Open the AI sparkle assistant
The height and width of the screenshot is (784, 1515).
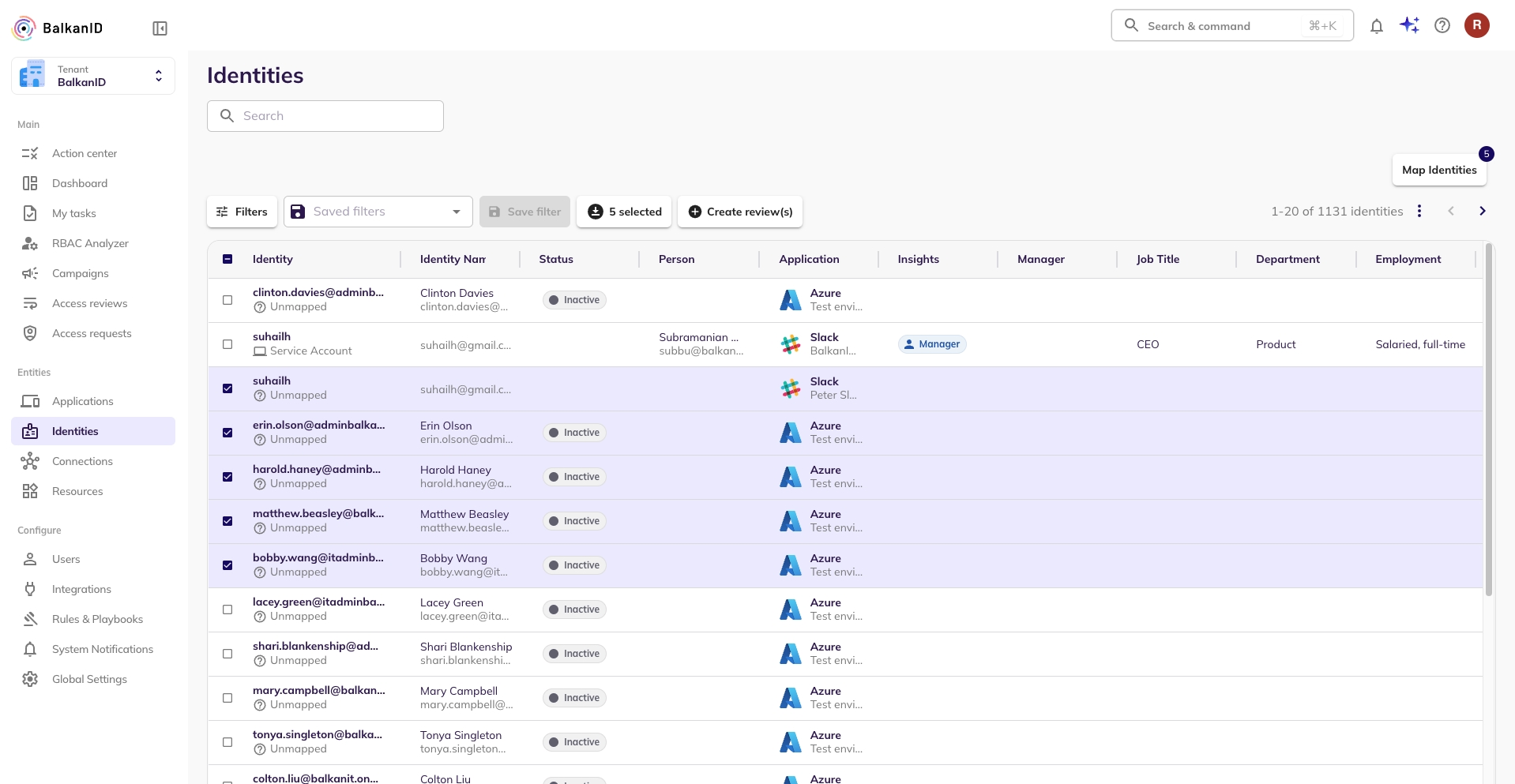[x=1409, y=25]
